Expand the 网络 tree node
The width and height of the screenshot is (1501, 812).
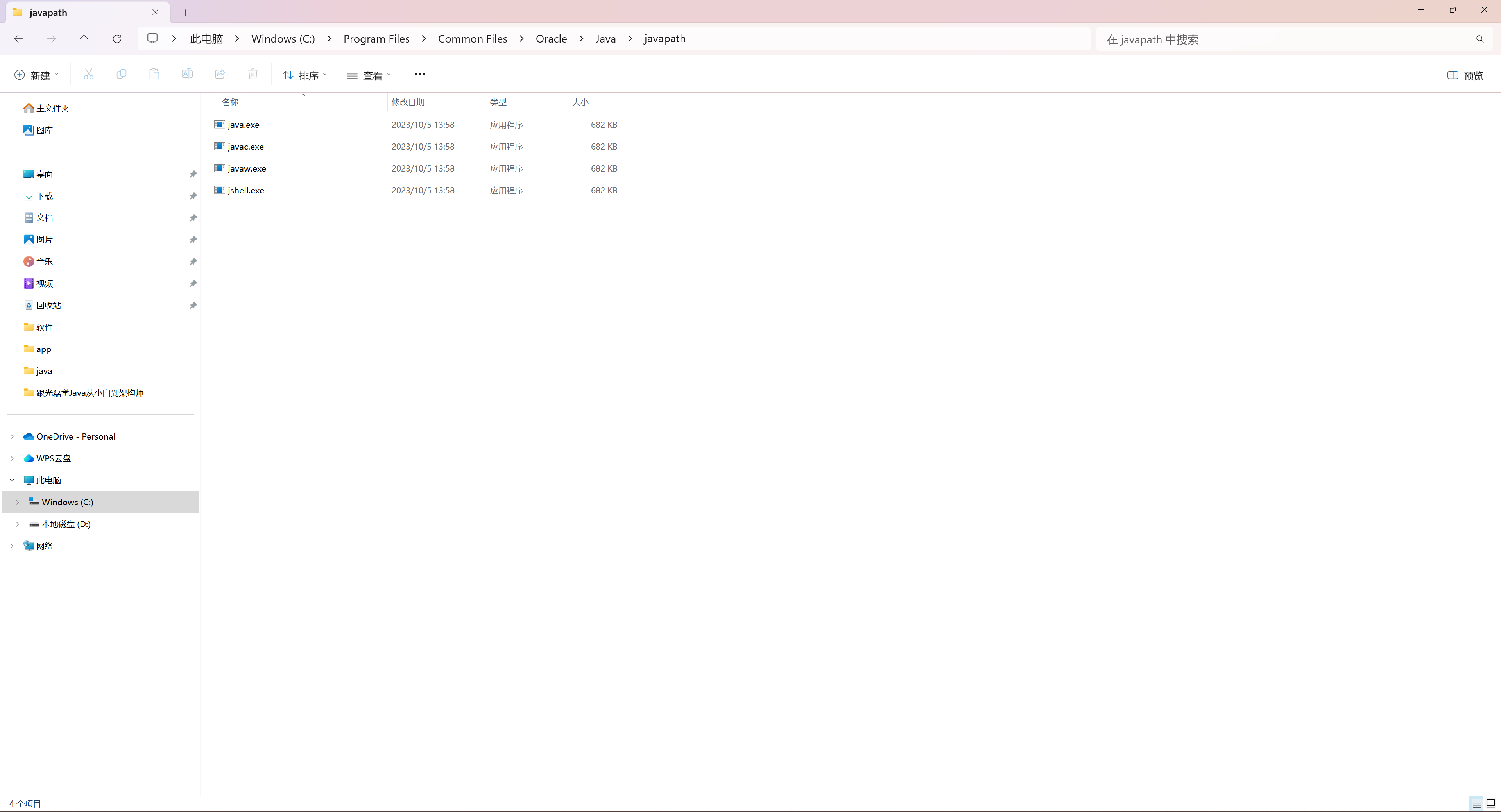pos(12,546)
